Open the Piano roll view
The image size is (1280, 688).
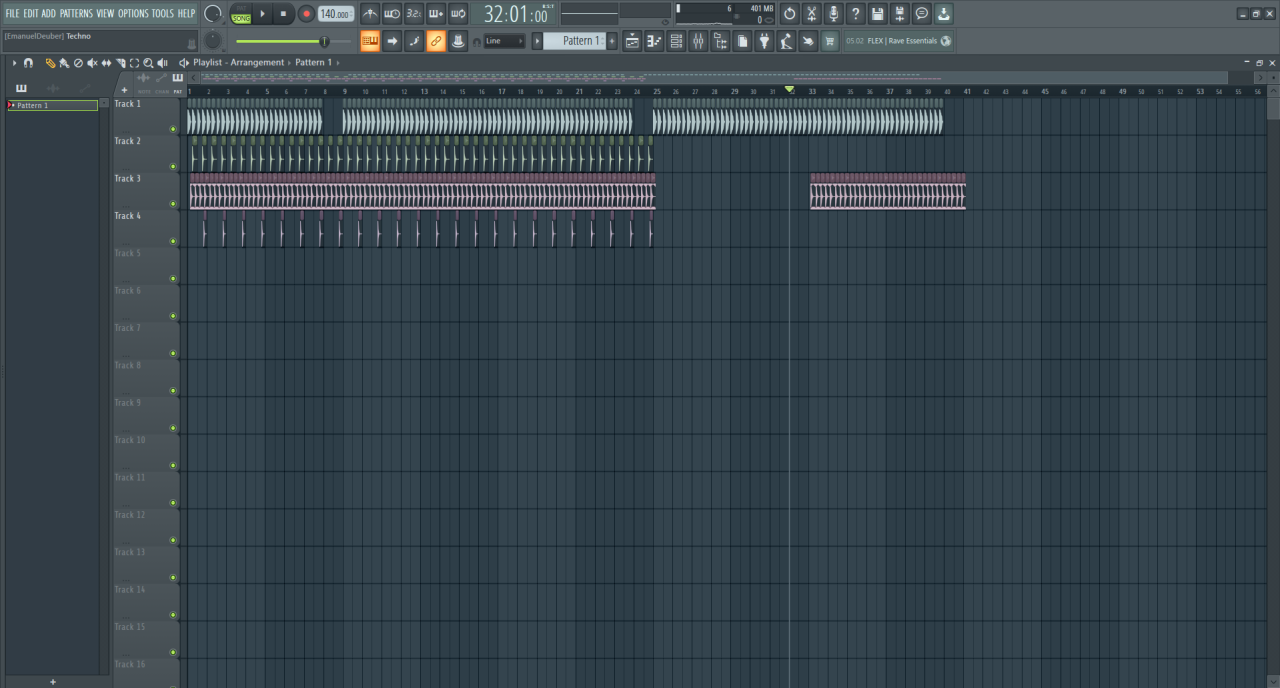pos(654,41)
